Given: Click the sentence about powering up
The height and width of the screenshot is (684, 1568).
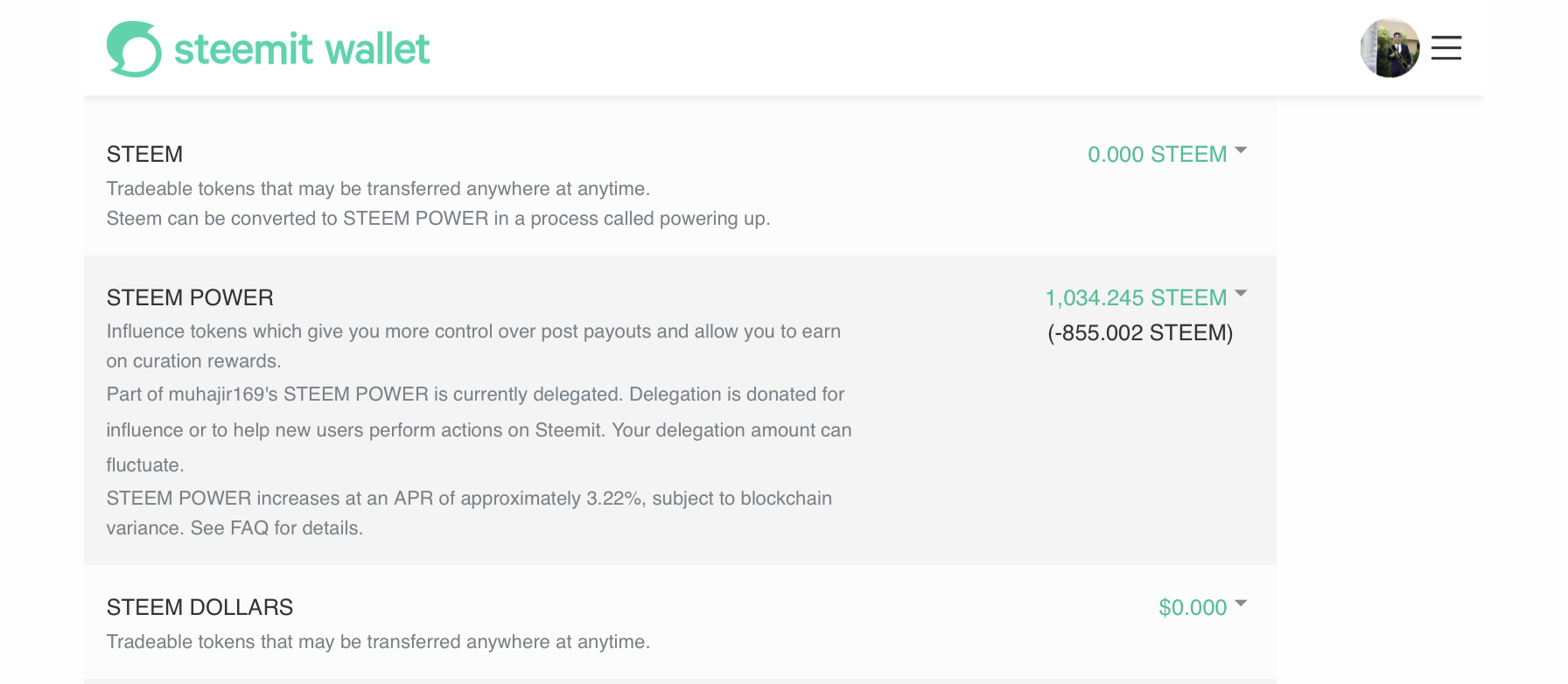Looking at the screenshot, I should tap(438, 219).
